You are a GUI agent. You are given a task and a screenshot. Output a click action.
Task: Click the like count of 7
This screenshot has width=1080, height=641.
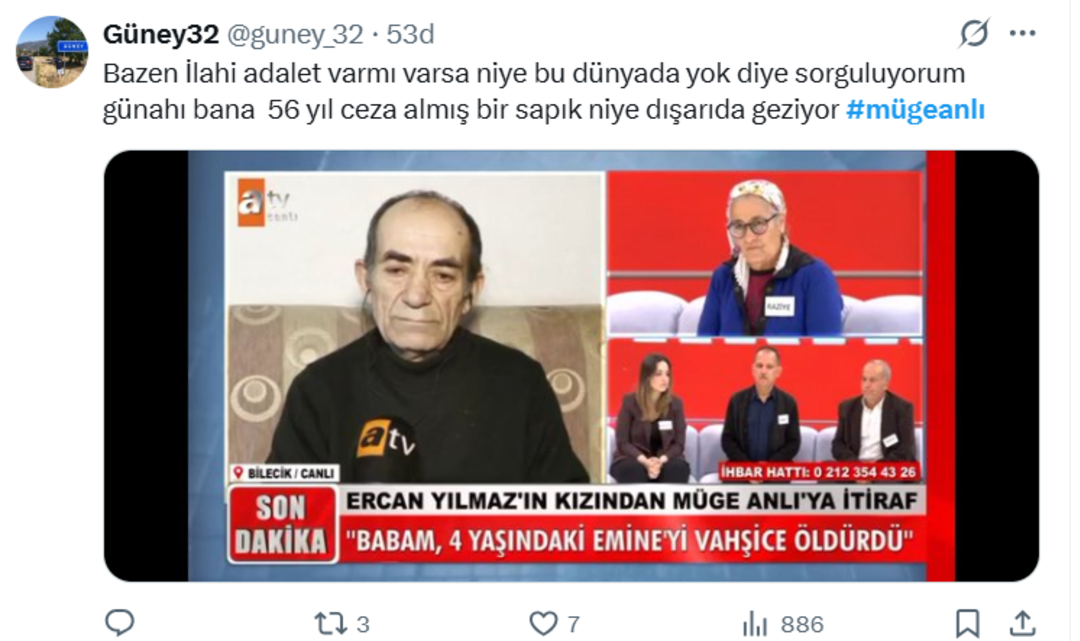click(x=573, y=624)
